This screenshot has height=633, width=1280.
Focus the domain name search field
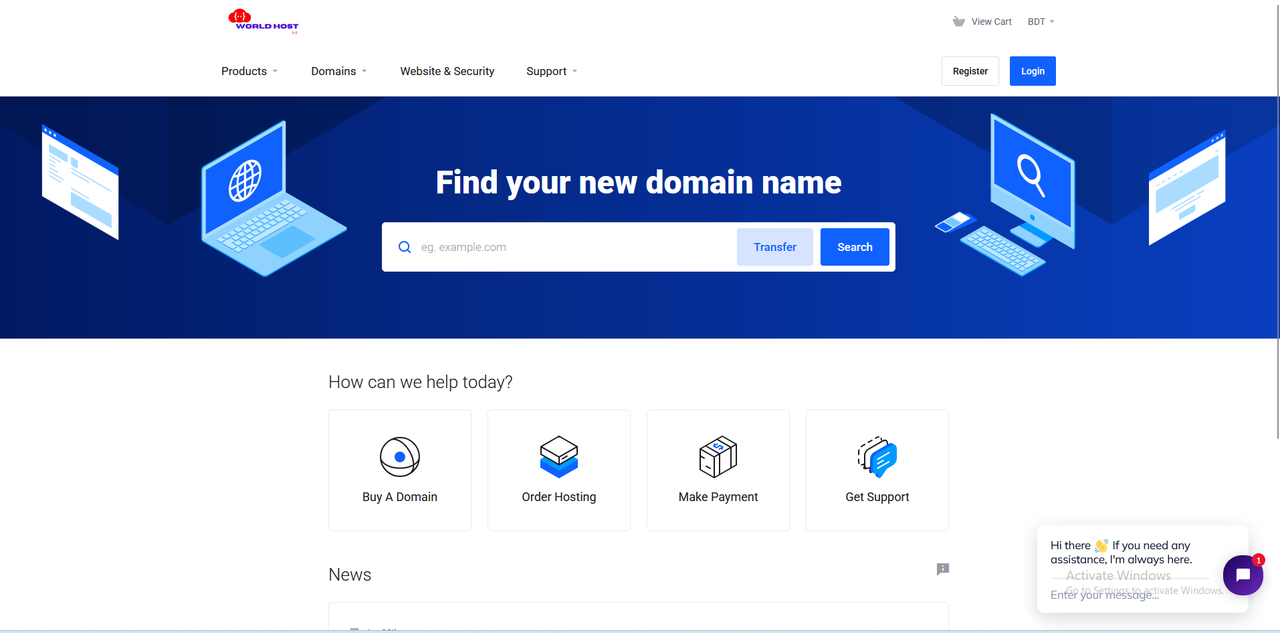[x=575, y=247]
